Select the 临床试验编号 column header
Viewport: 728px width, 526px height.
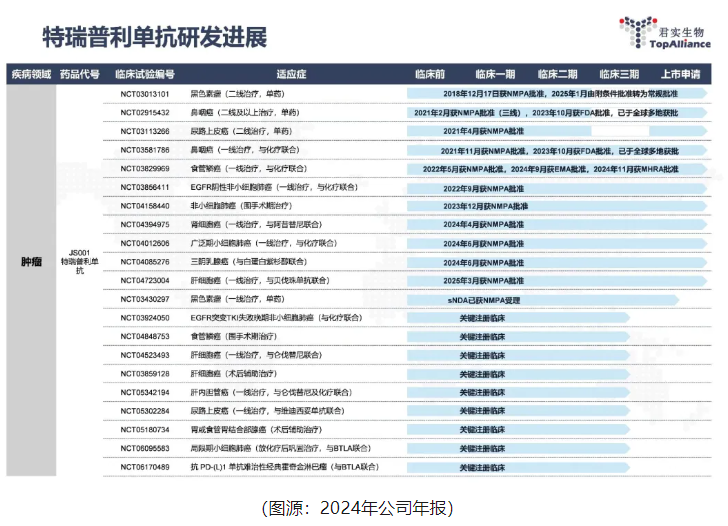(145, 74)
